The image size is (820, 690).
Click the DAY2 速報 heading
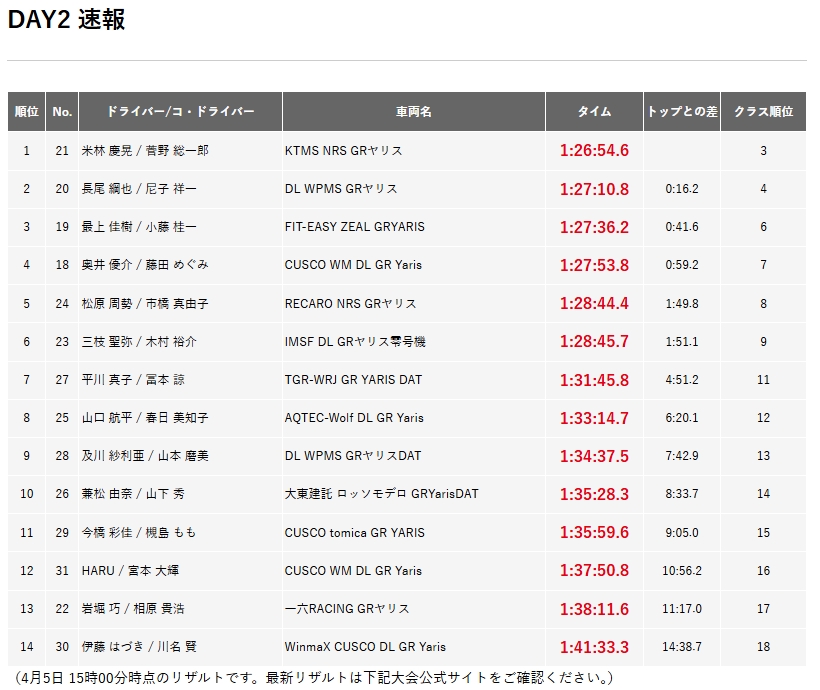click(x=67, y=20)
